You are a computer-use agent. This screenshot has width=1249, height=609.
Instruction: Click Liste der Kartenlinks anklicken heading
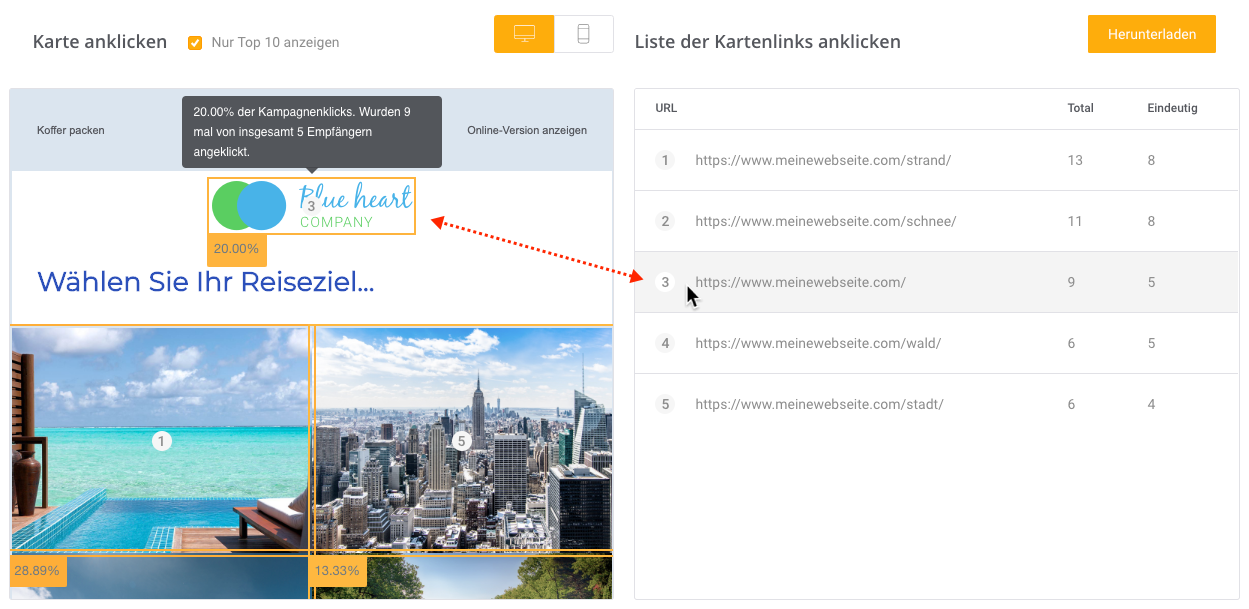(x=768, y=42)
